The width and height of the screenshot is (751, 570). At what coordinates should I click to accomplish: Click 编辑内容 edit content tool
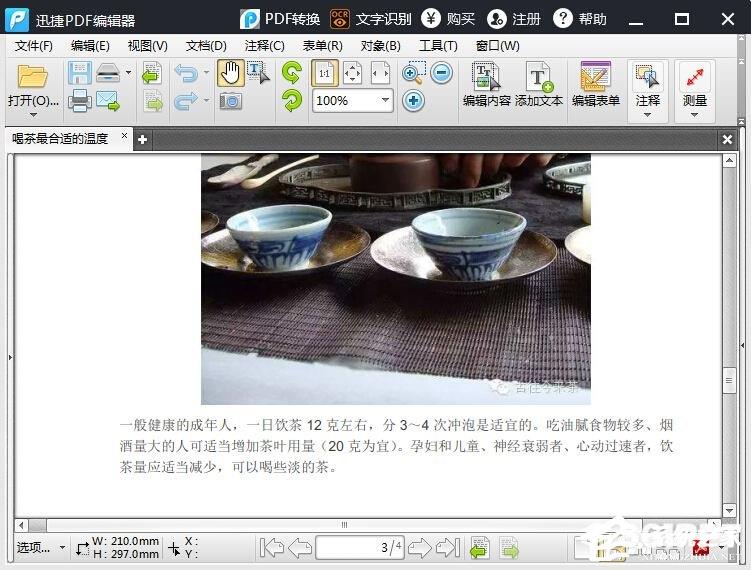(x=487, y=85)
